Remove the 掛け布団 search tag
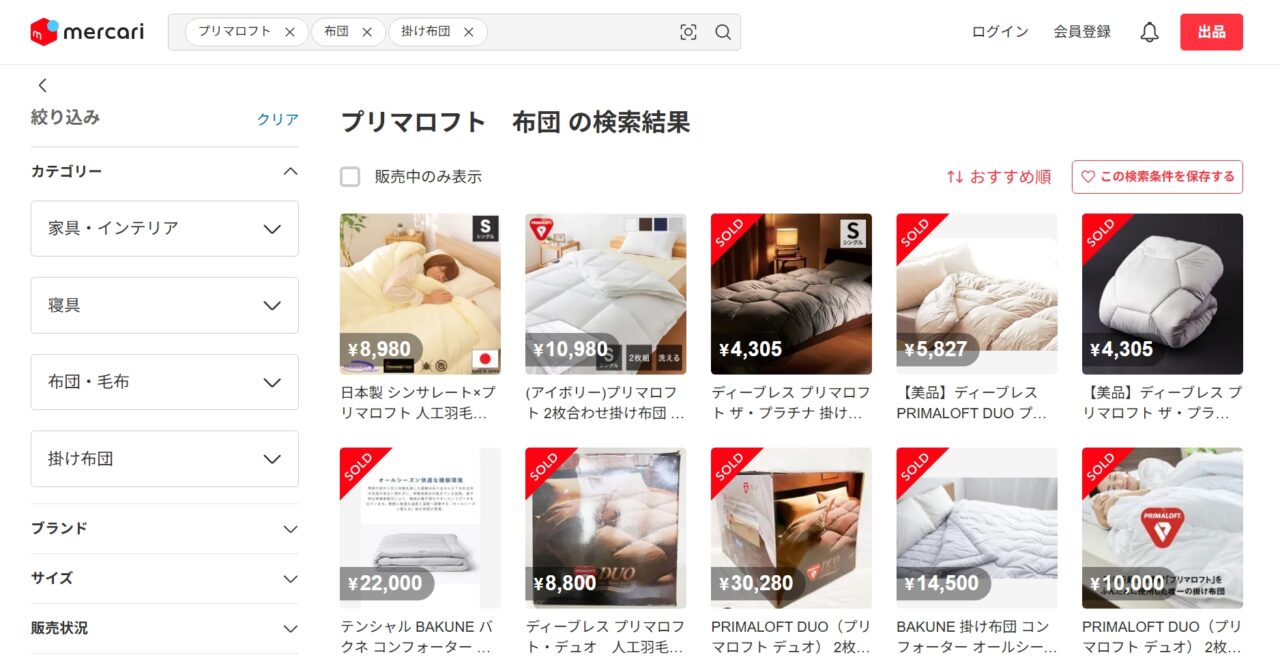Viewport: 1280px width, 670px height. (468, 32)
